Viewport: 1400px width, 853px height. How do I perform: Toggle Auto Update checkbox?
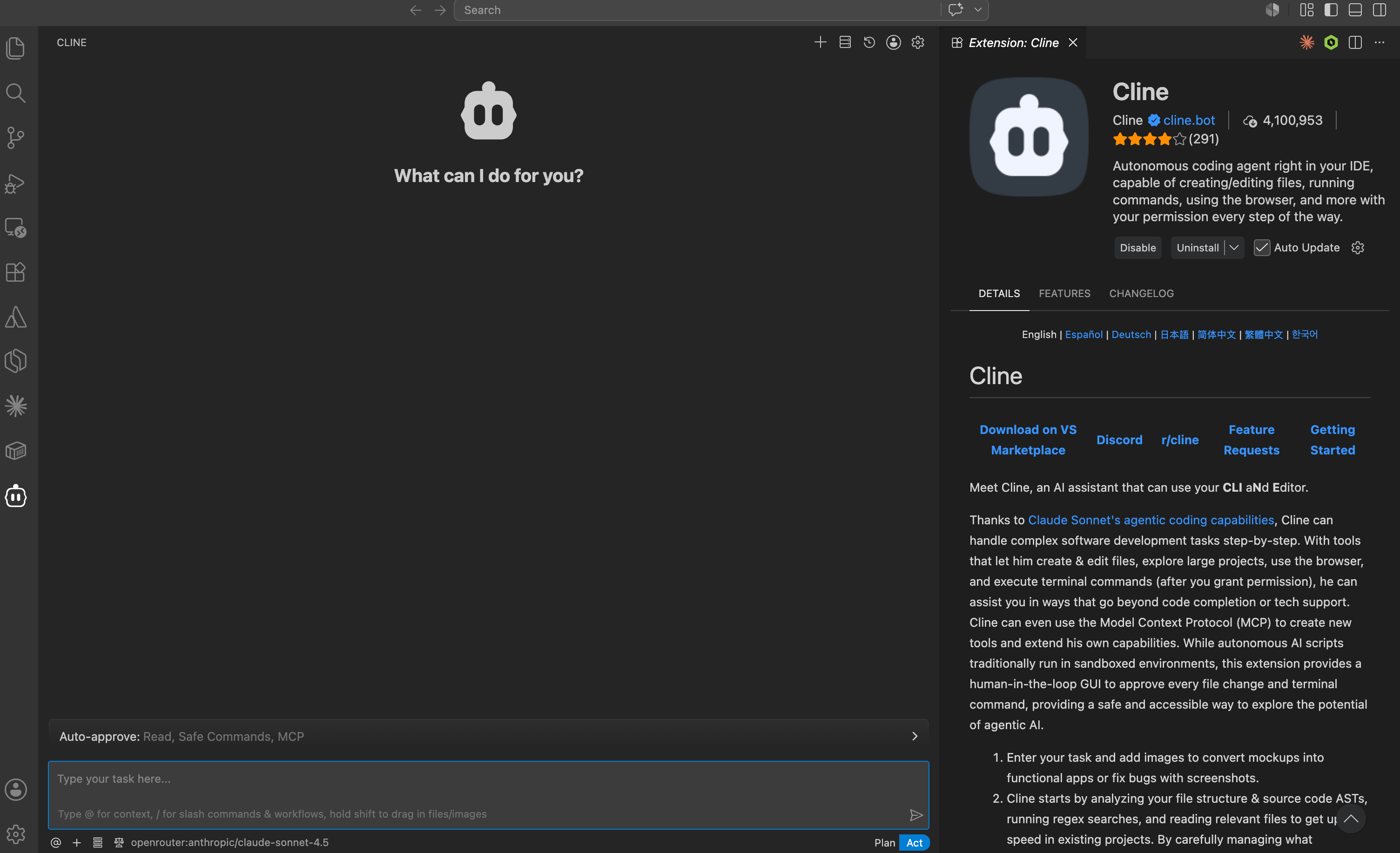click(x=1261, y=248)
